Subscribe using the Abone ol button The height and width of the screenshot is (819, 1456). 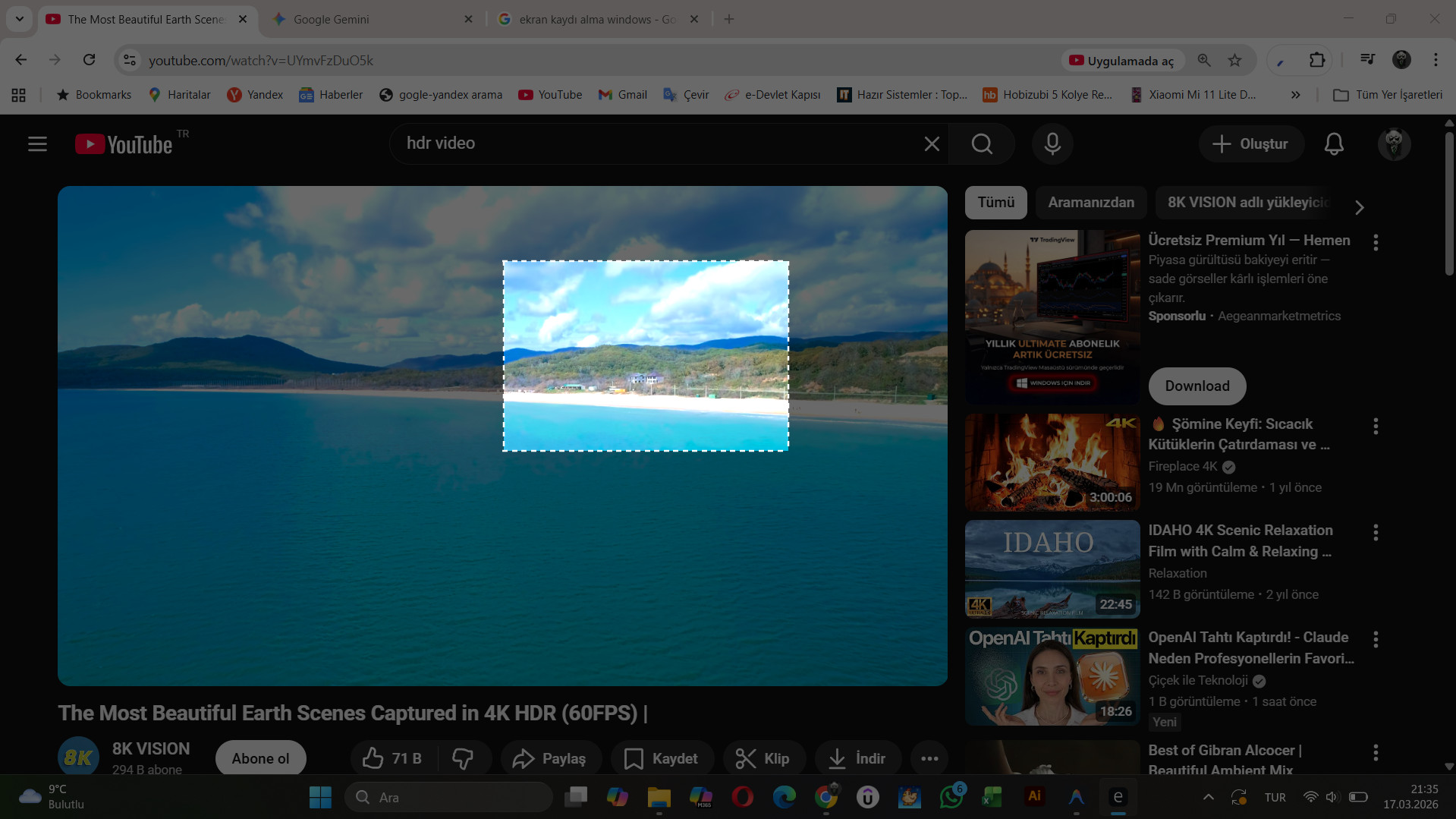point(260,758)
